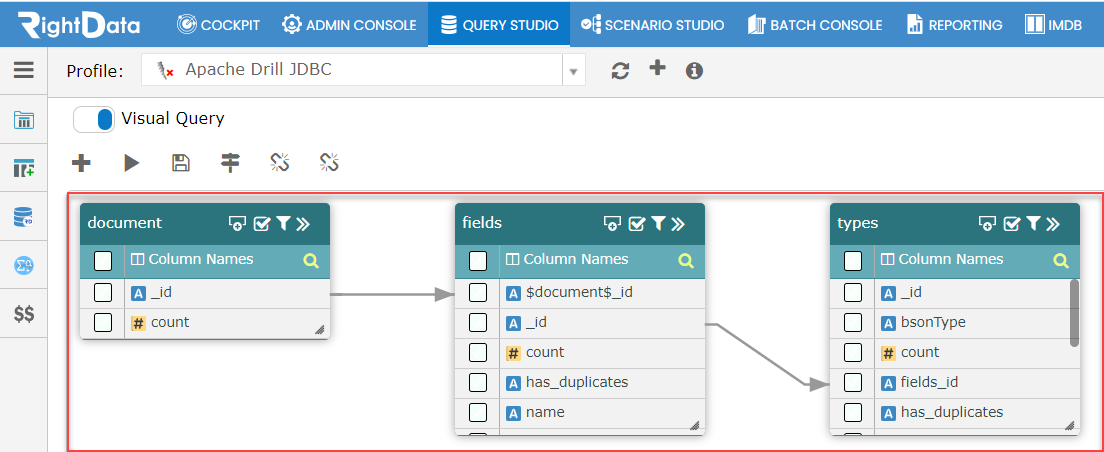Click the Run query play icon

coord(132,163)
